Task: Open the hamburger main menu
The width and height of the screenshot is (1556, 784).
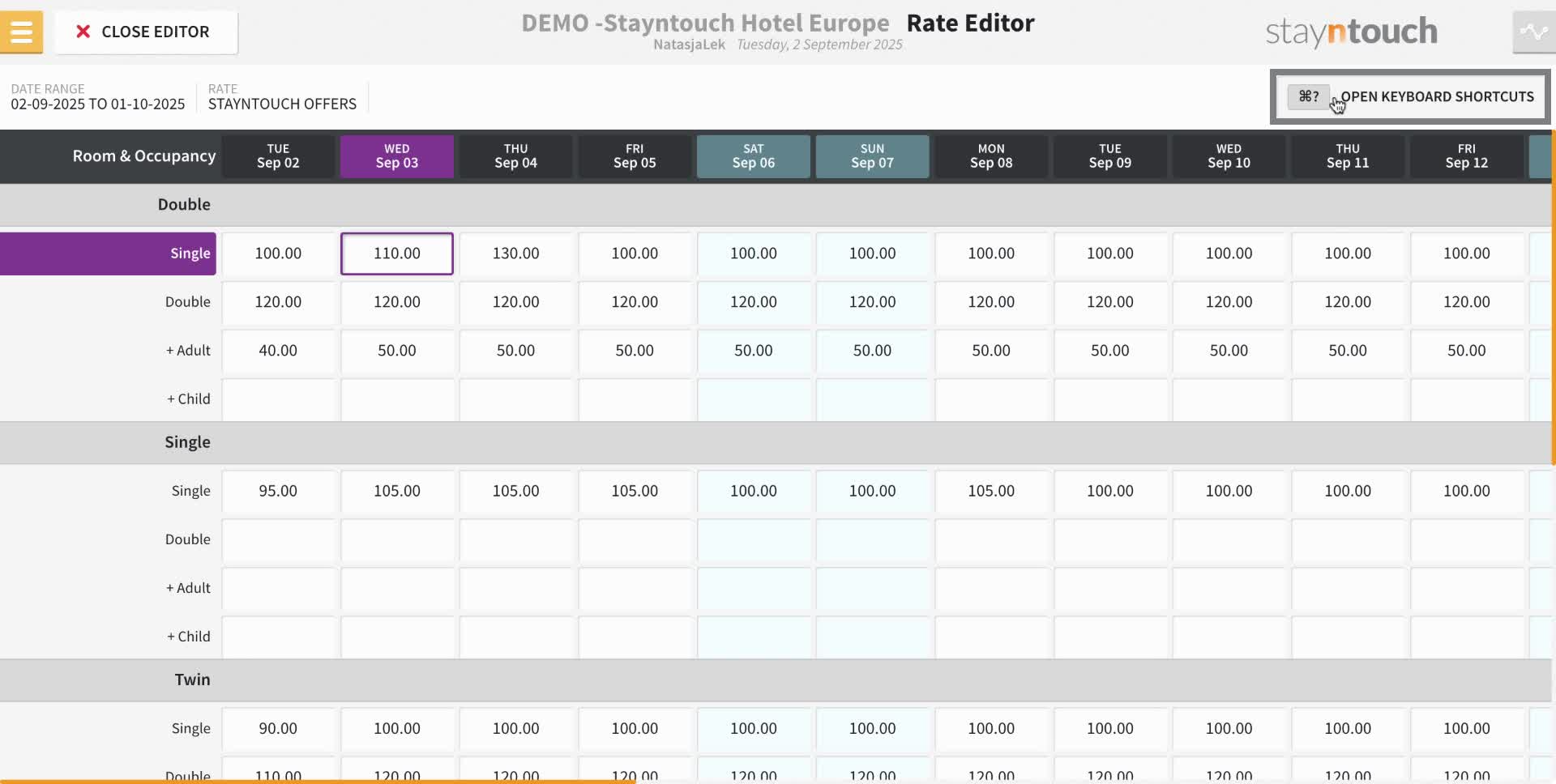Action: coord(21,32)
